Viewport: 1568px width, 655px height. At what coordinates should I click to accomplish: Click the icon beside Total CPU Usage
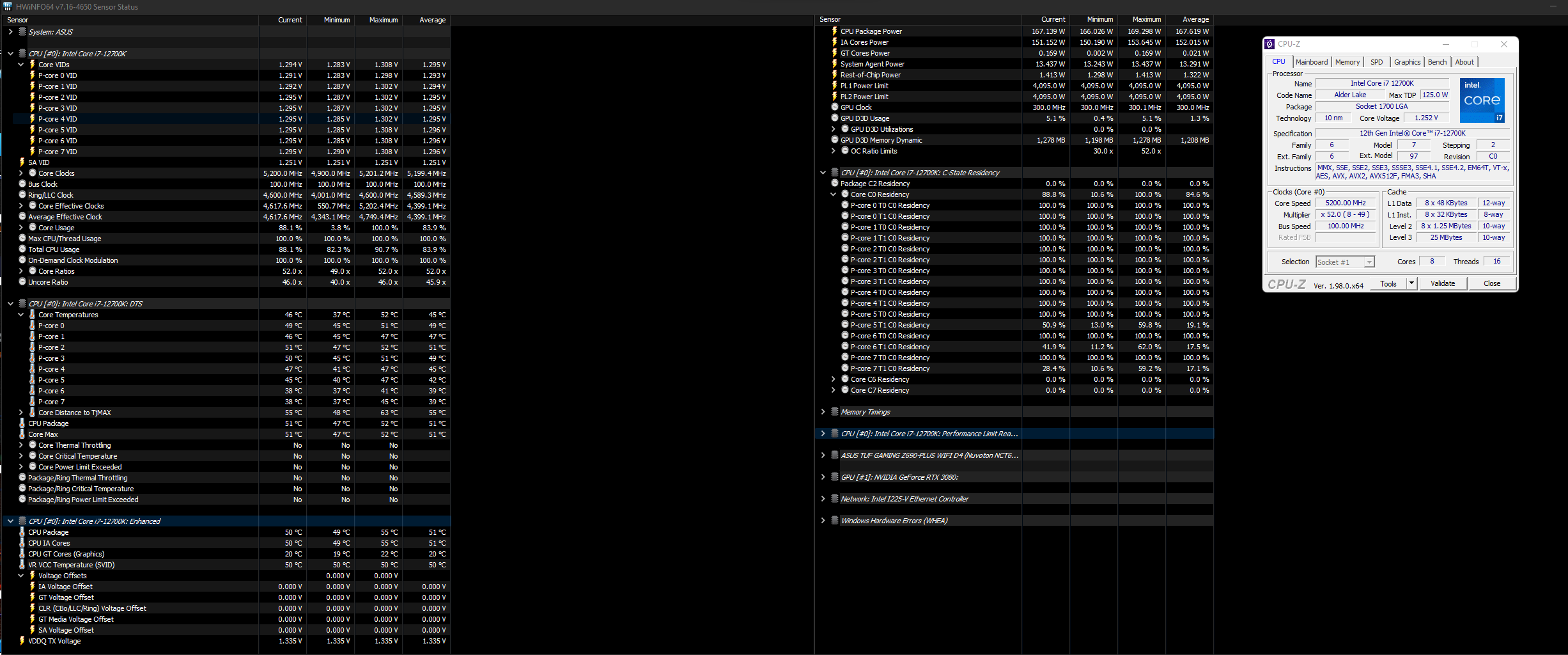[22, 249]
